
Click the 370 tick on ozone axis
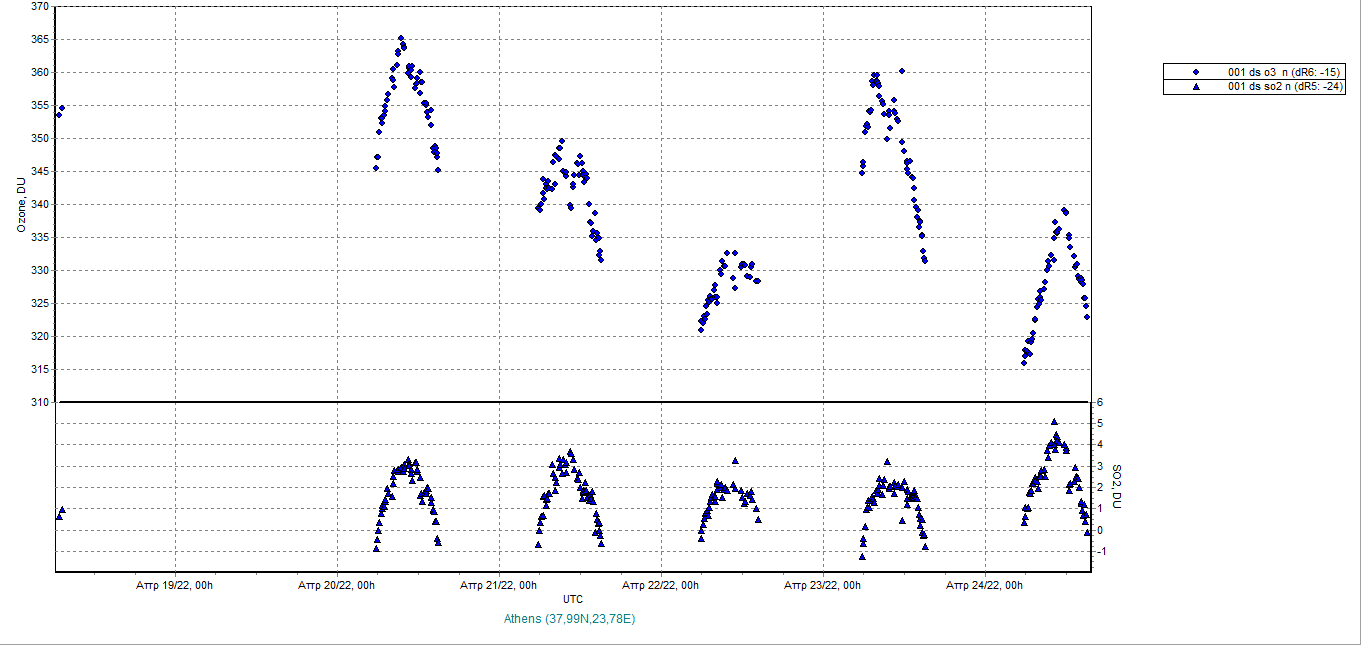pos(40,7)
